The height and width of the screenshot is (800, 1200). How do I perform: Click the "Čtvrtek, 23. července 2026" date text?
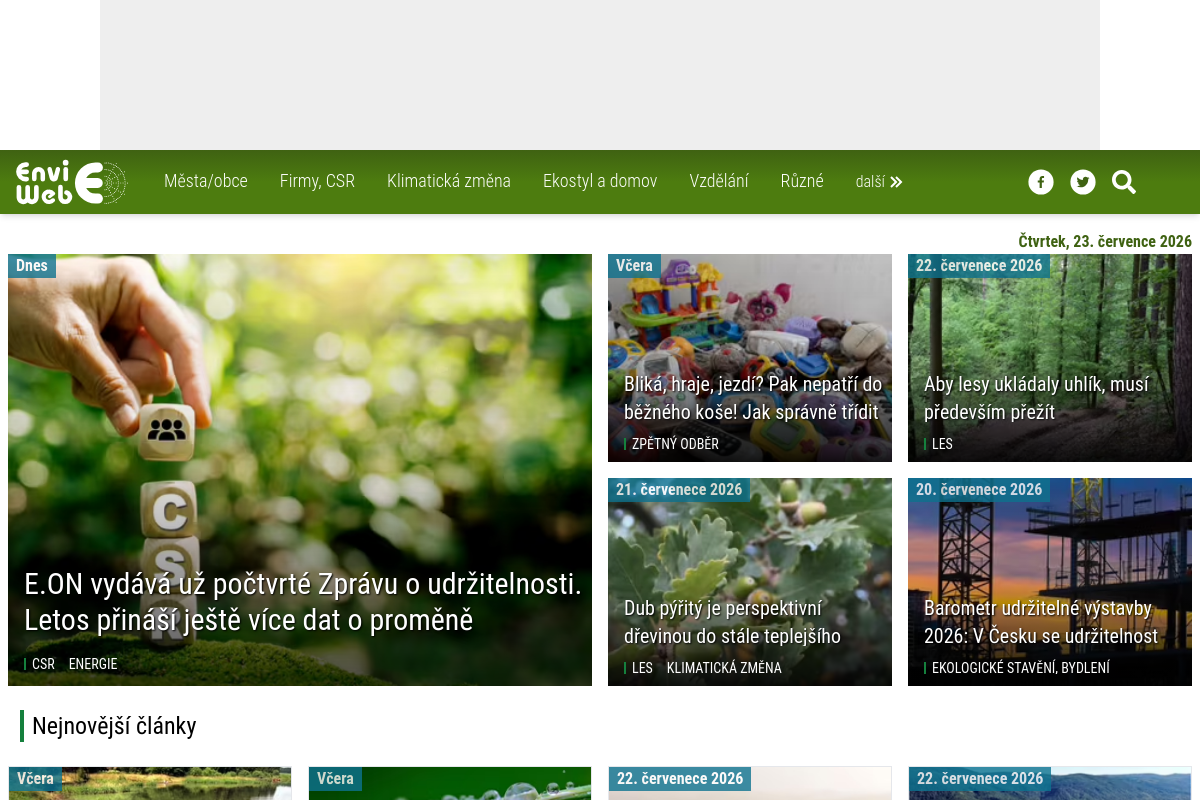point(1105,241)
